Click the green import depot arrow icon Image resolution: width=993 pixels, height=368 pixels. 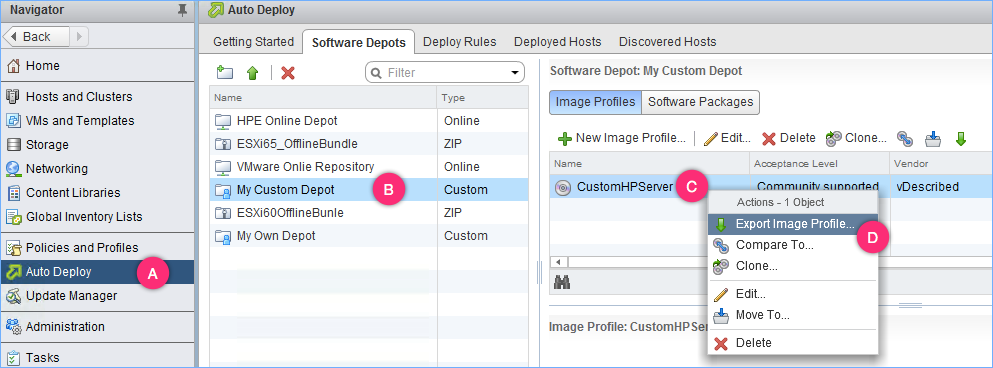(x=253, y=73)
